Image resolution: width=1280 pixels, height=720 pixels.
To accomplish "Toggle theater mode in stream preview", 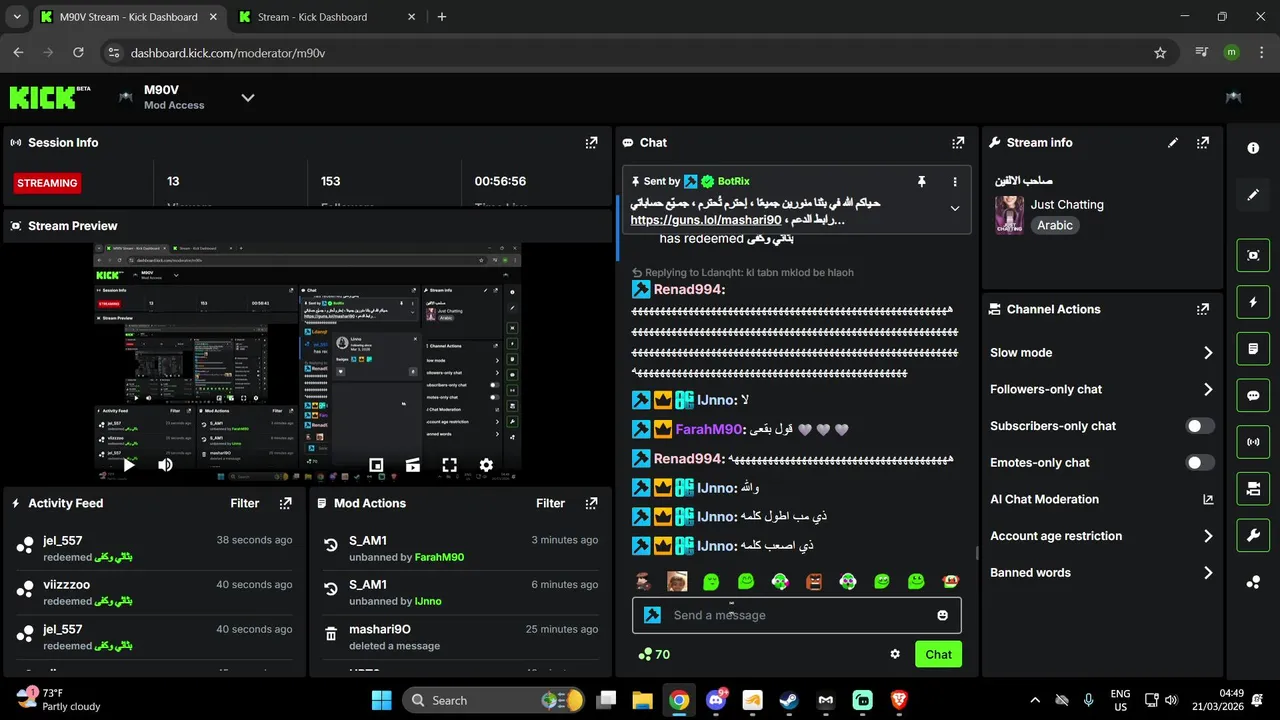I will (x=413, y=465).
